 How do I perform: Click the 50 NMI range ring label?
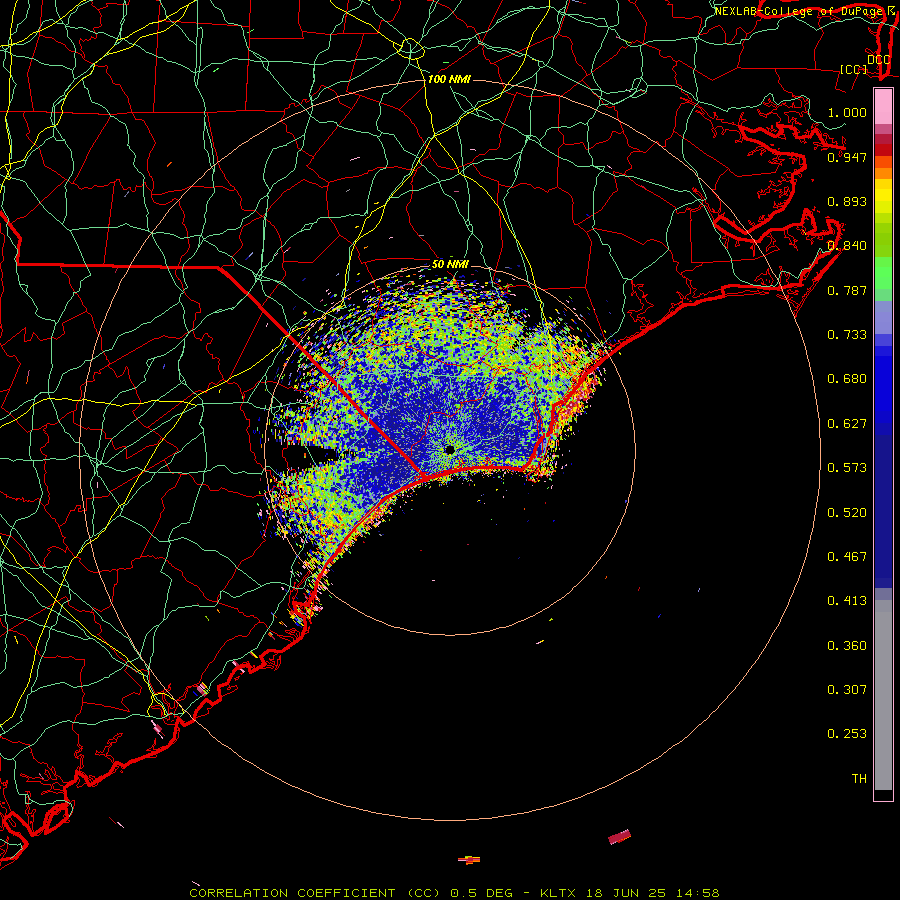[450, 265]
